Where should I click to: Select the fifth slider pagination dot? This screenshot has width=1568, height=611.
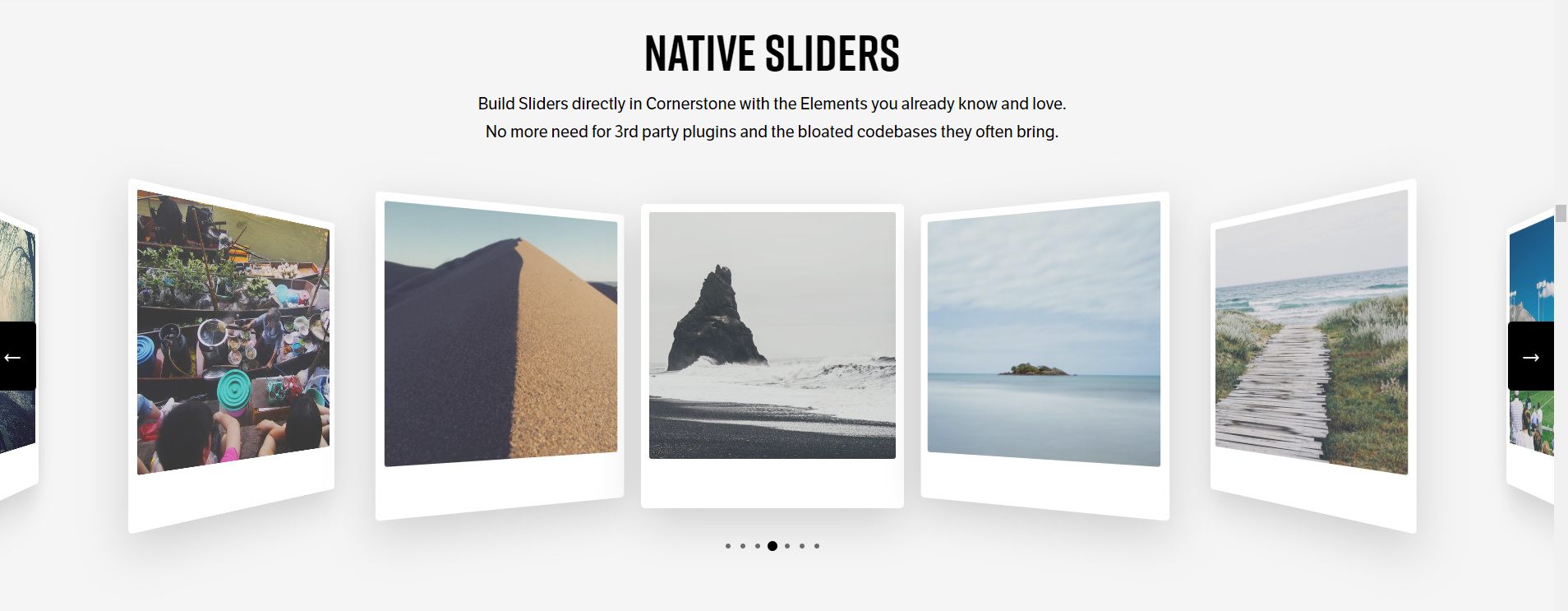click(x=787, y=546)
